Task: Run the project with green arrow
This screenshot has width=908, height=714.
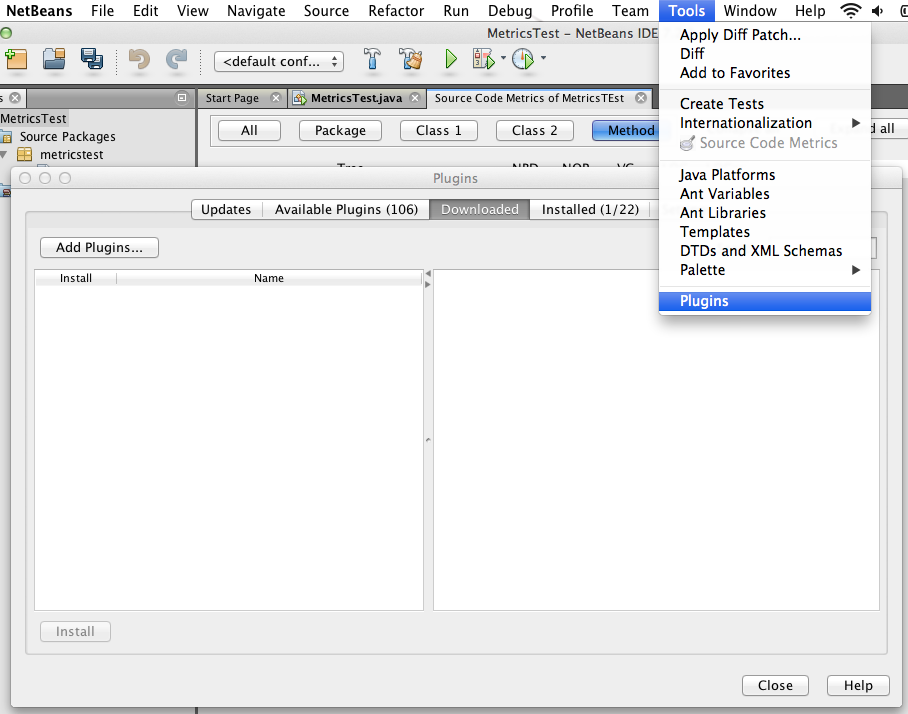Action: point(451,59)
